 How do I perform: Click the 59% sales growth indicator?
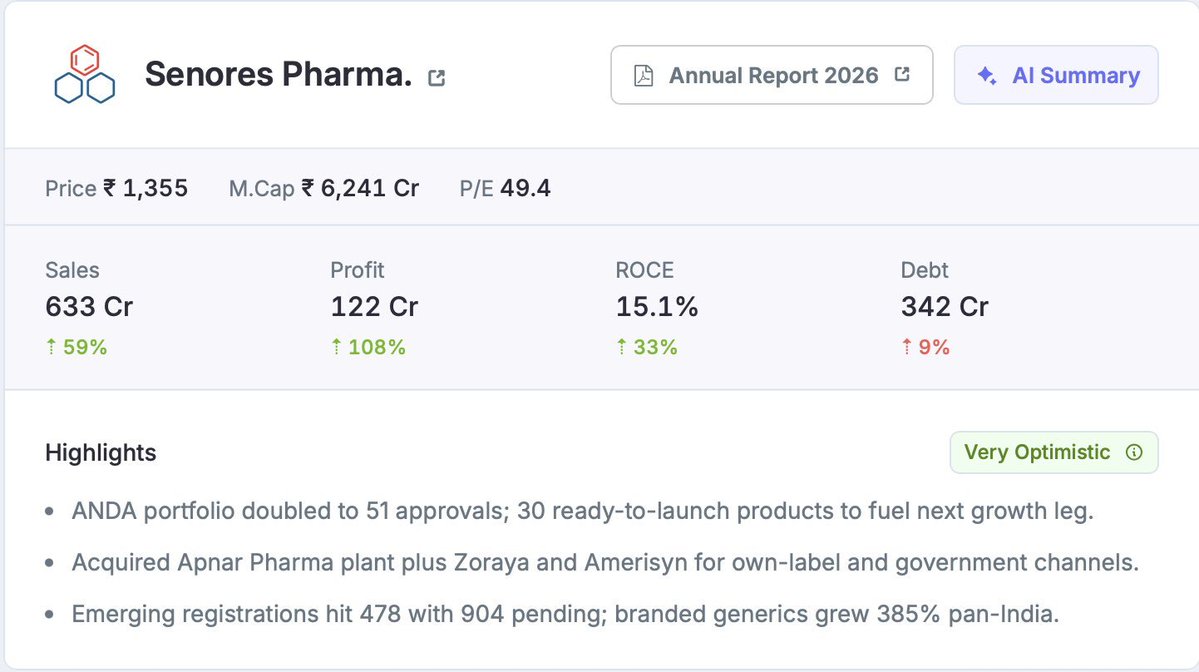click(x=76, y=347)
